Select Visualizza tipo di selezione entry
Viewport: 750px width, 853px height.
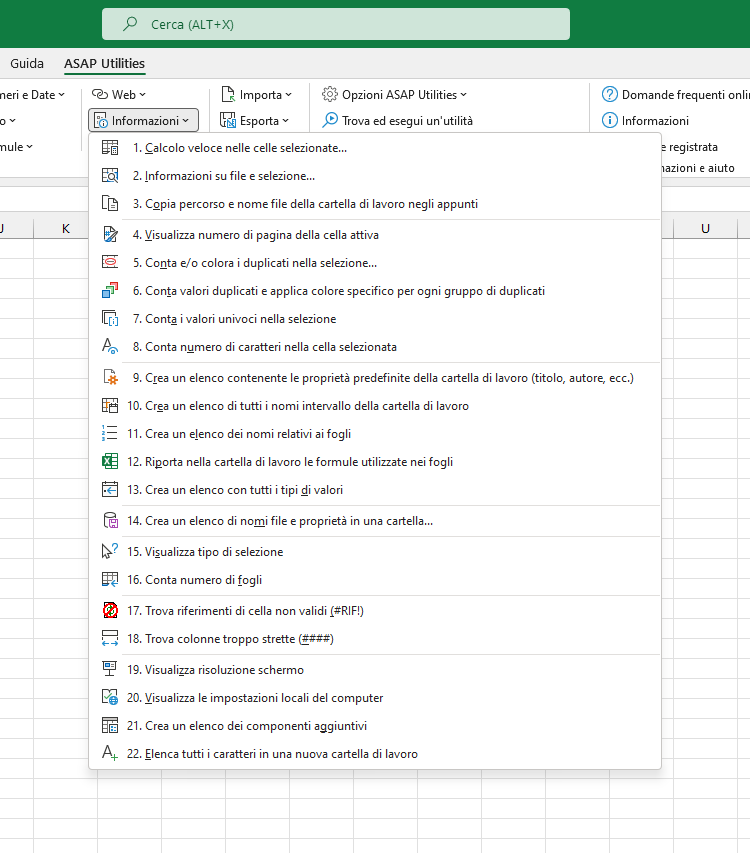tap(375, 552)
